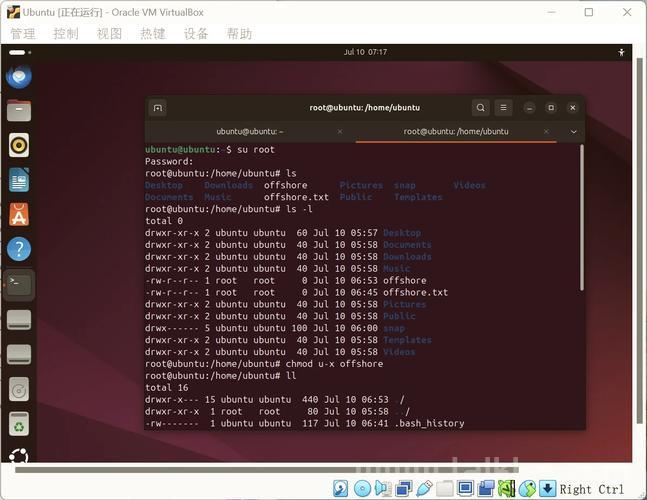Click the optical drive status bar icon
647x500 pixels.
(362, 489)
